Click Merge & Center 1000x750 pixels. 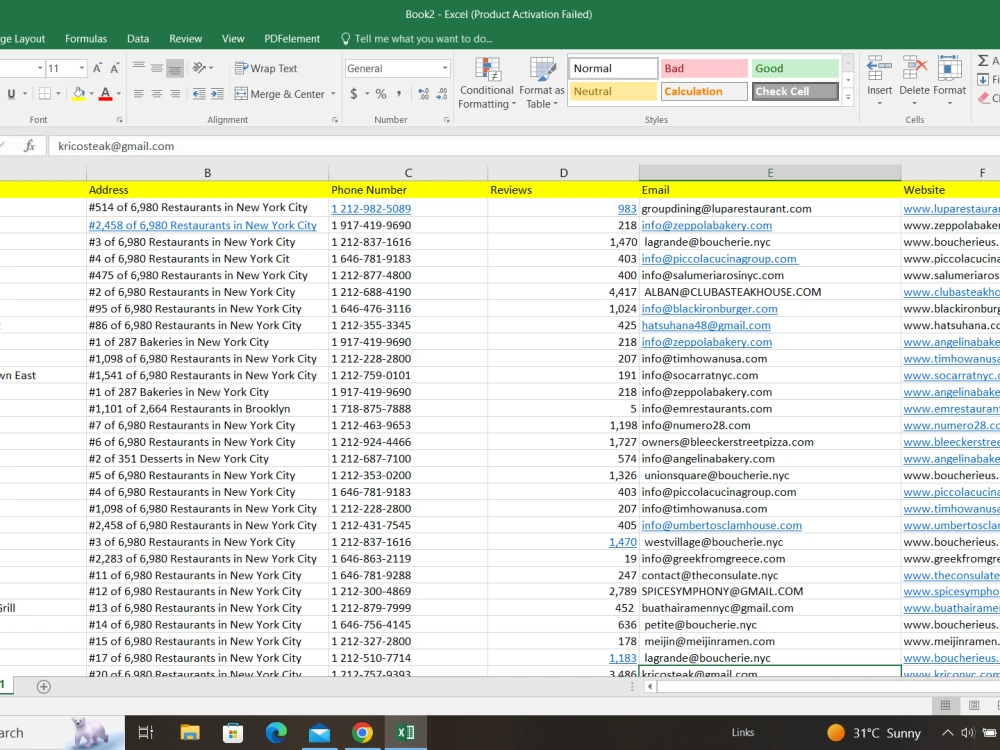click(x=280, y=94)
